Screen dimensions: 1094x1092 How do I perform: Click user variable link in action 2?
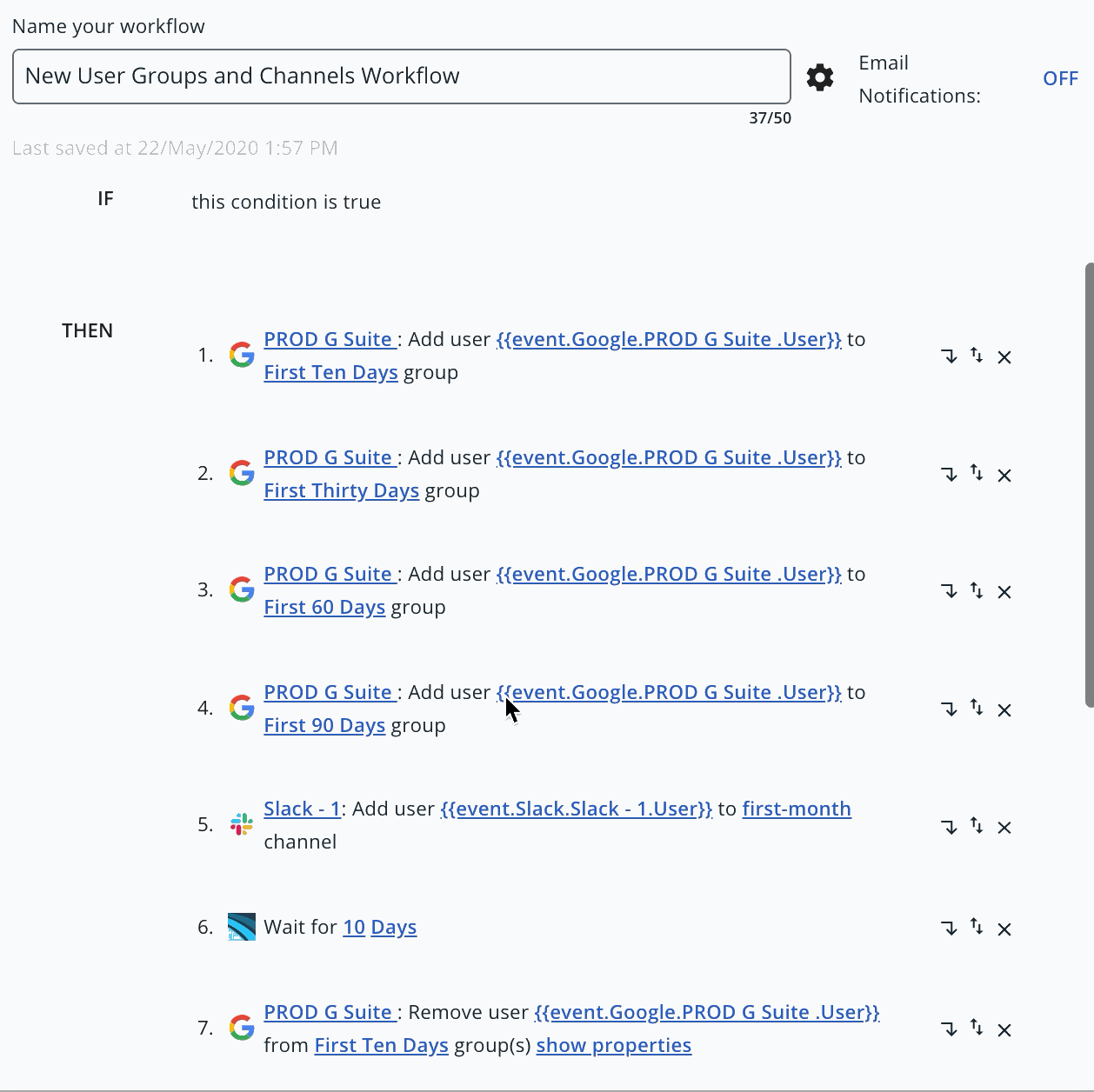point(669,457)
